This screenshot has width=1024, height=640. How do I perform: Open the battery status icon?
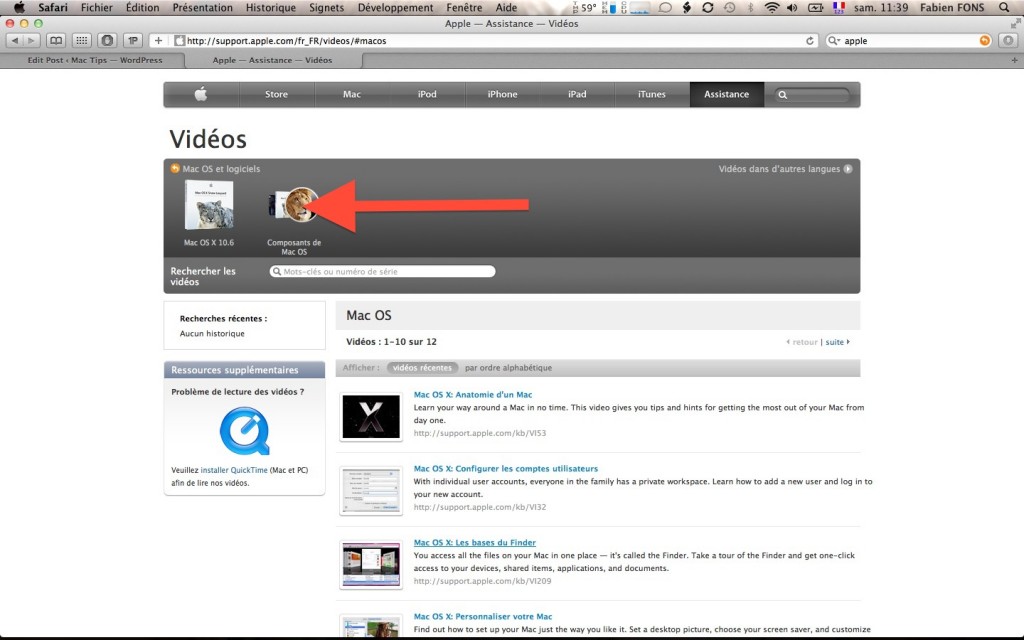coord(816,8)
